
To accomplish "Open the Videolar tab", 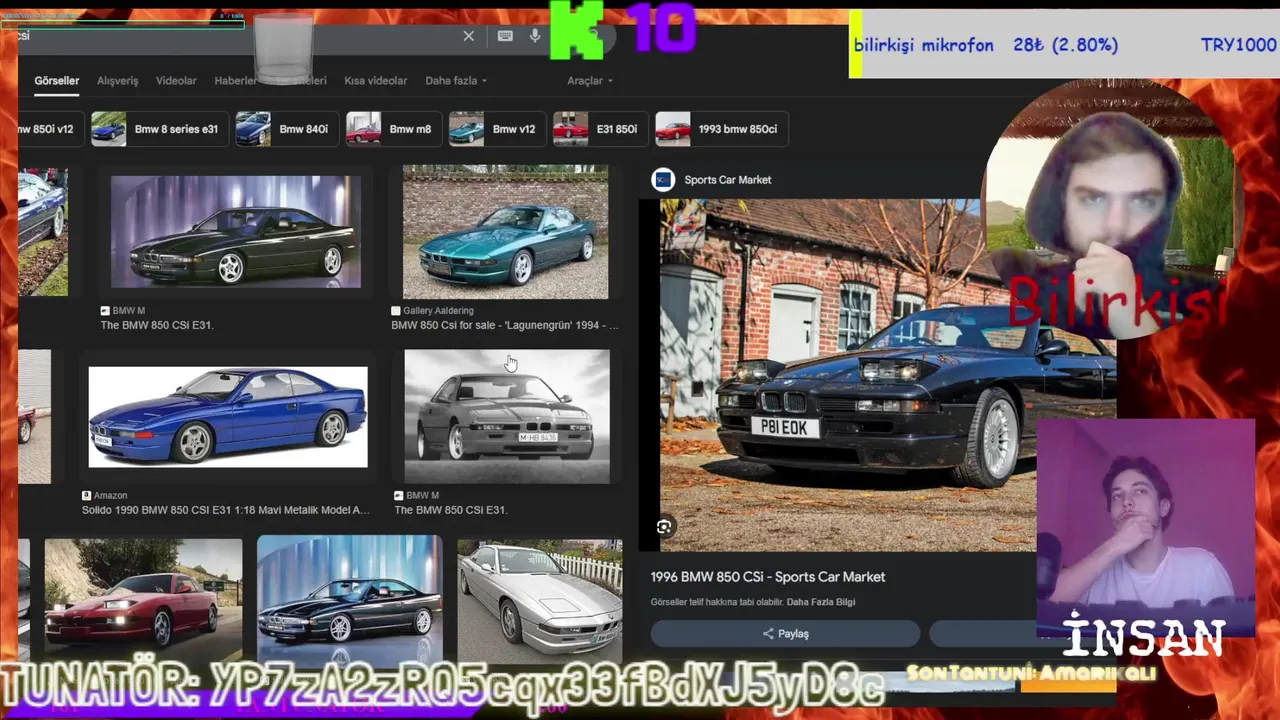I will click(x=176, y=81).
